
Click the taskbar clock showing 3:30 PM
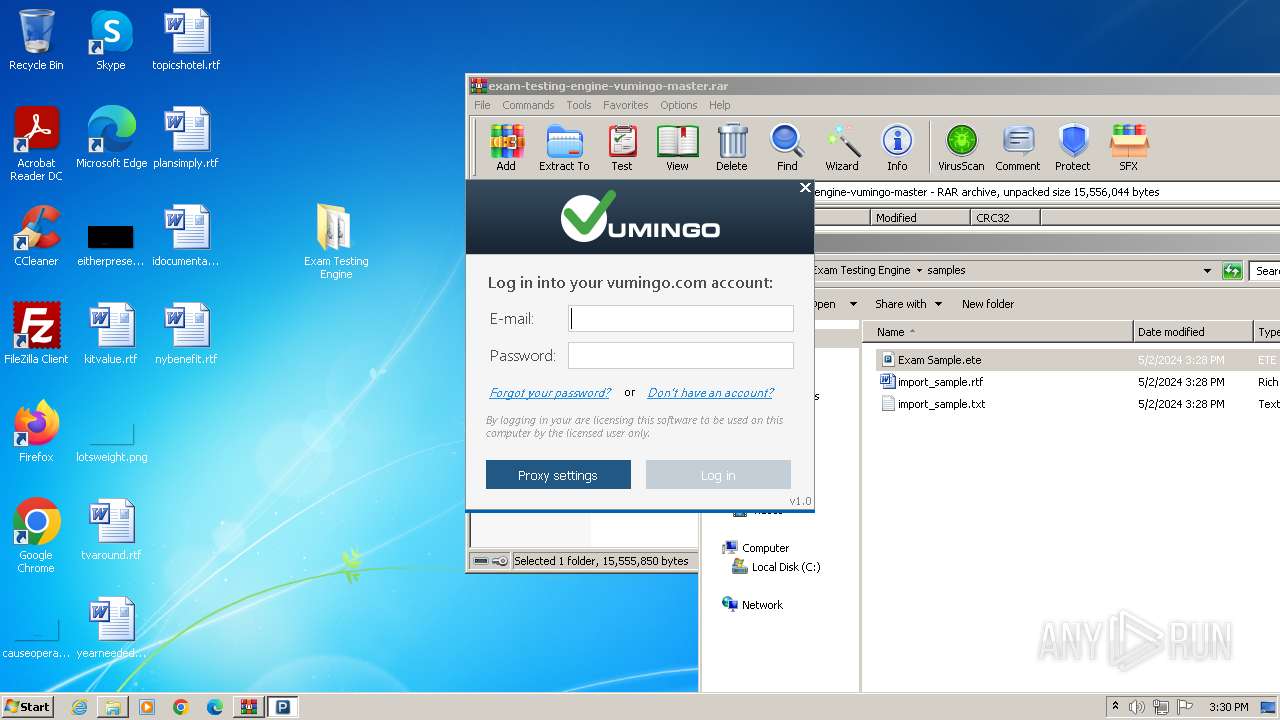tap(1228, 707)
